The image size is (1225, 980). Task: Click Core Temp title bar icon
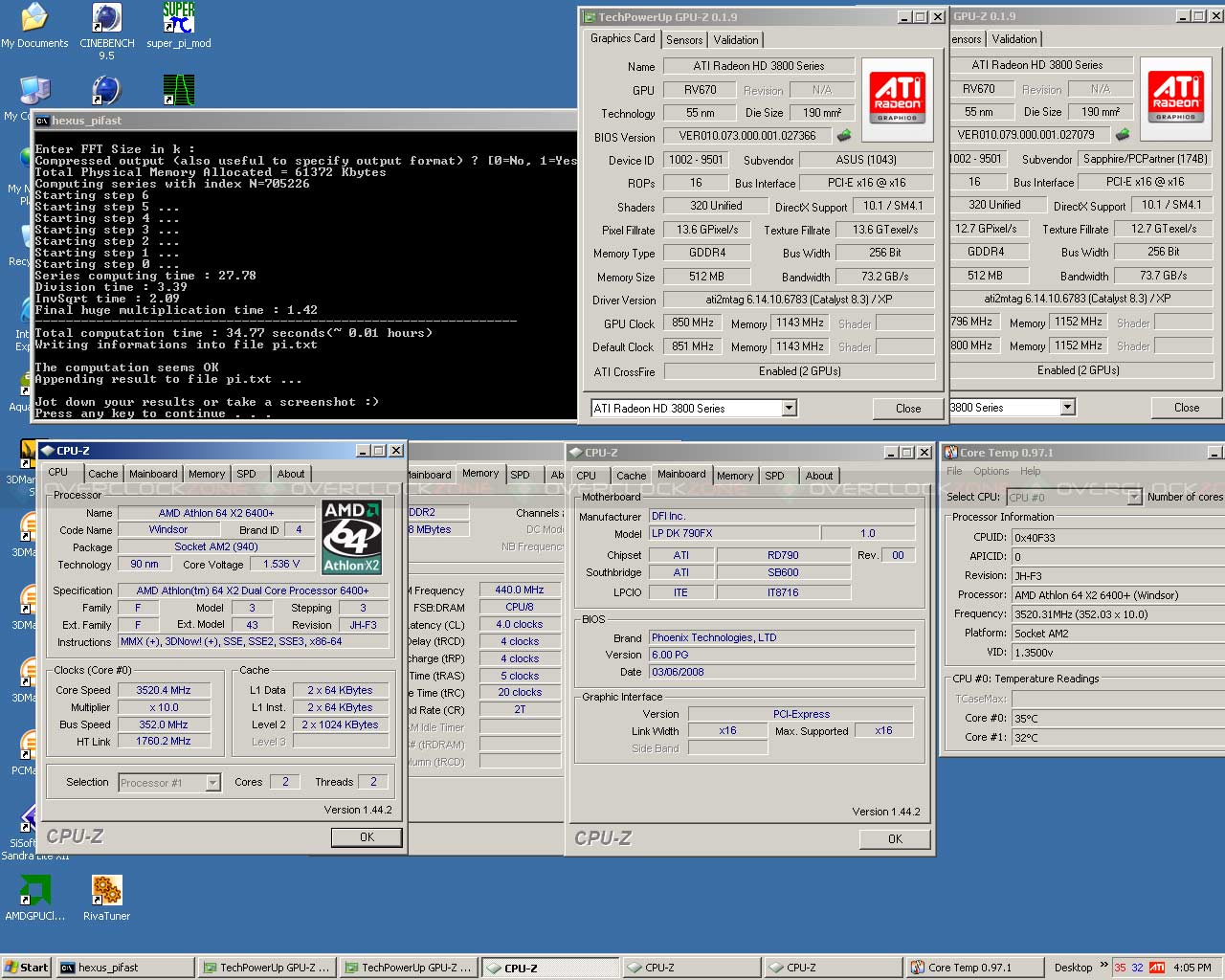[951, 453]
